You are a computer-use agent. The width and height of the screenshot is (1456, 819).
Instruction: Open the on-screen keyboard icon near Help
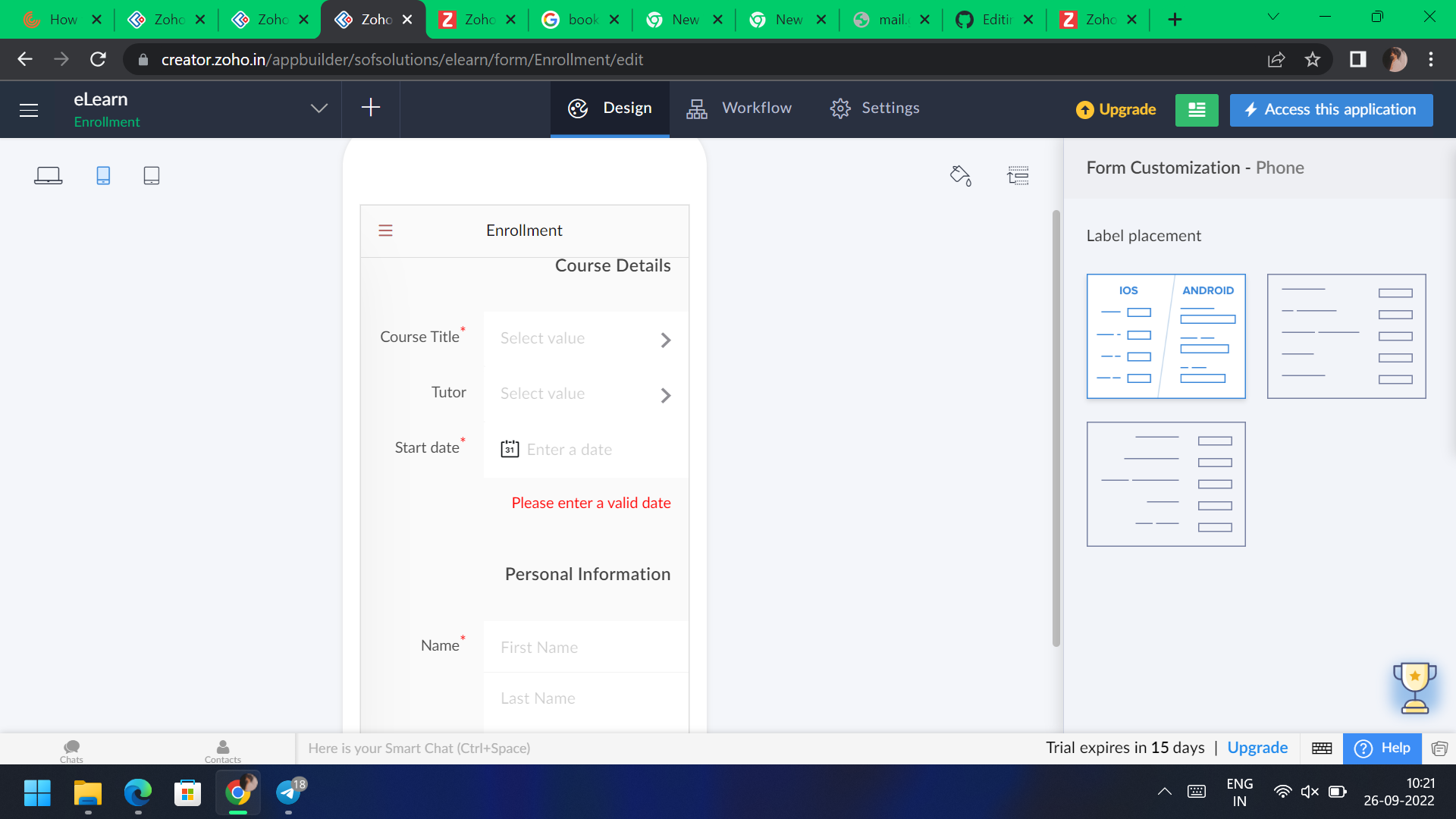pyautogui.click(x=1321, y=748)
